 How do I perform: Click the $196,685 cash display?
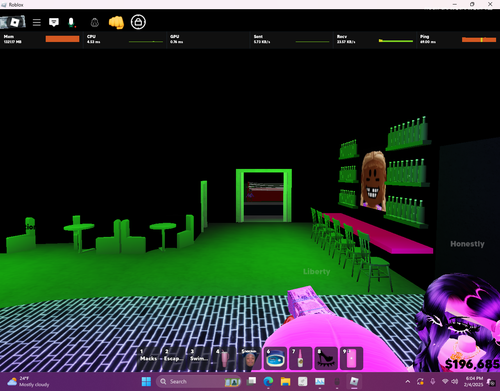tap(472, 364)
